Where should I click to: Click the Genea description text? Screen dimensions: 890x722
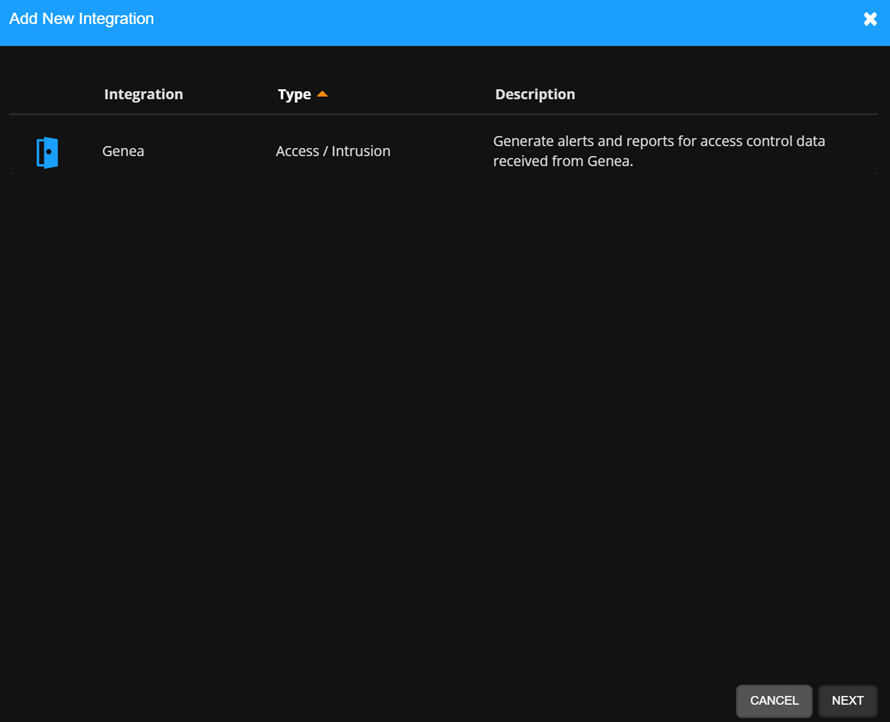tap(658, 151)
